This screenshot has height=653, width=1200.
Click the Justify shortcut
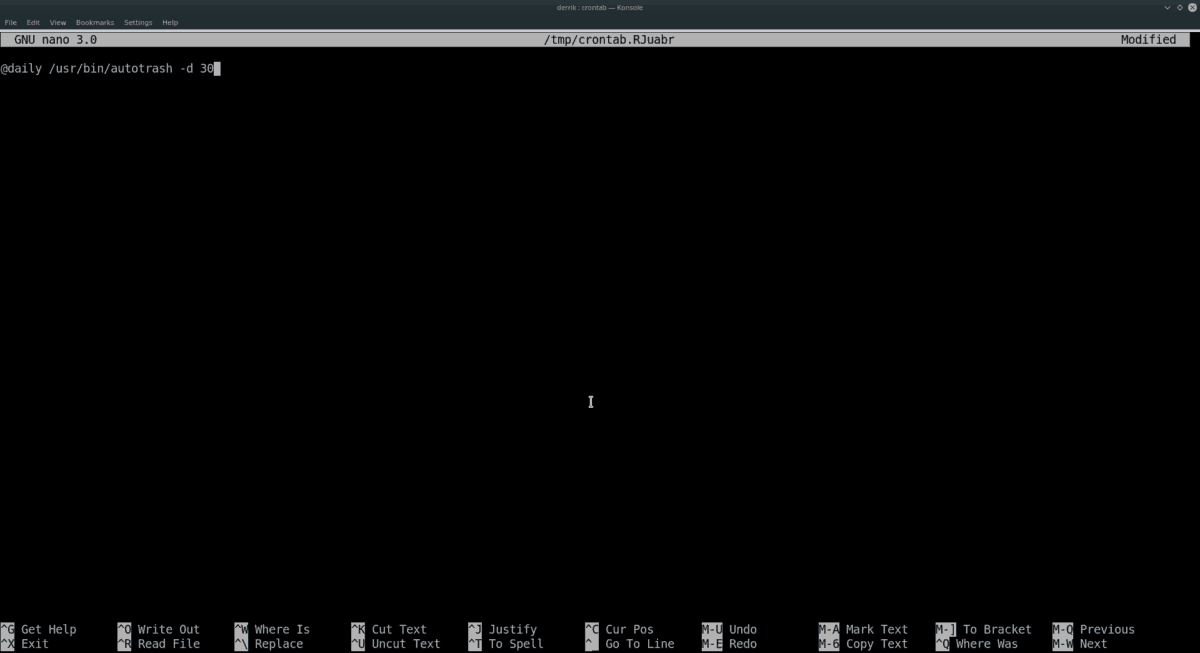pos(512,629)
